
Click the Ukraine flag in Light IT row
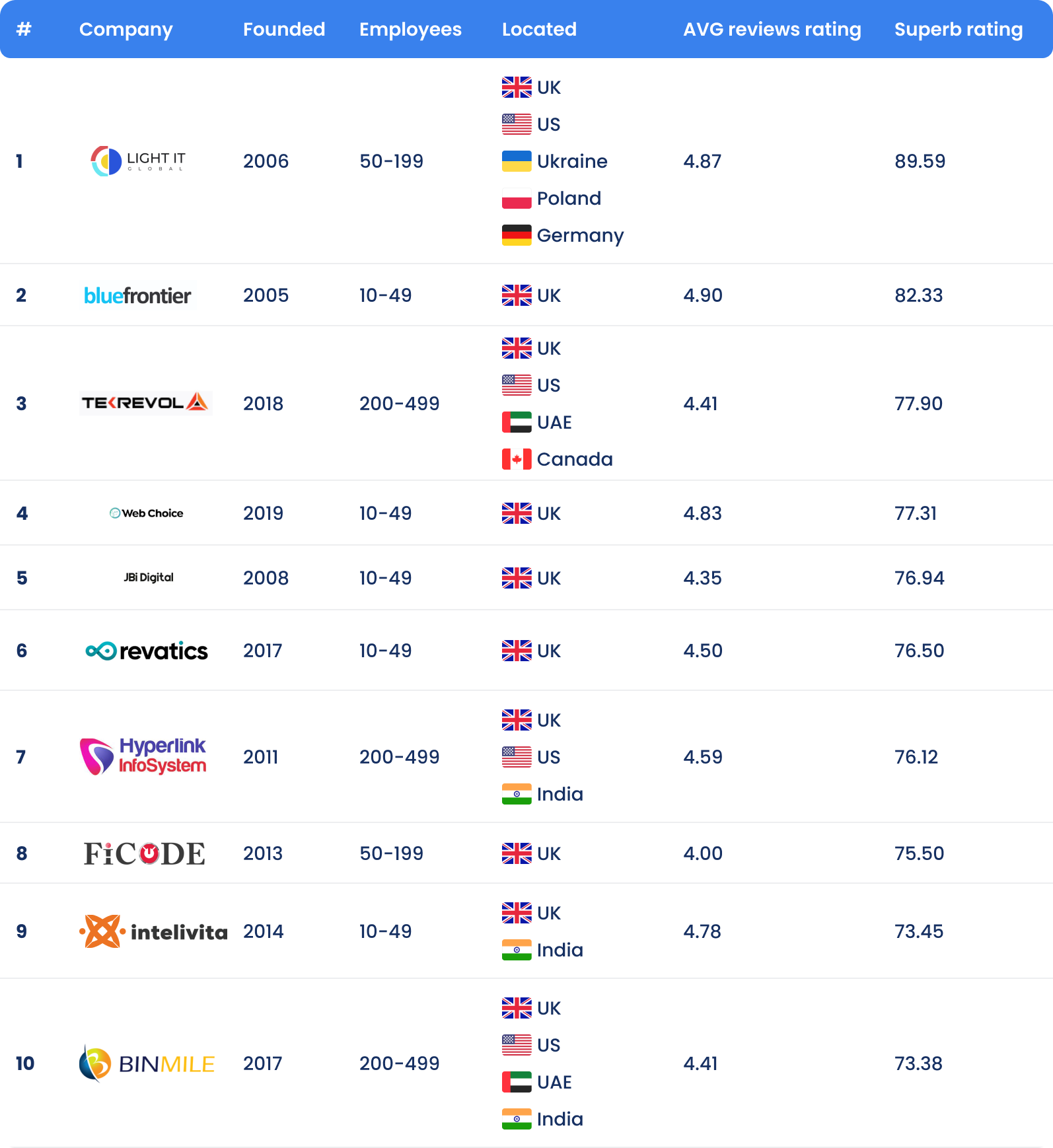pos(516,161)
